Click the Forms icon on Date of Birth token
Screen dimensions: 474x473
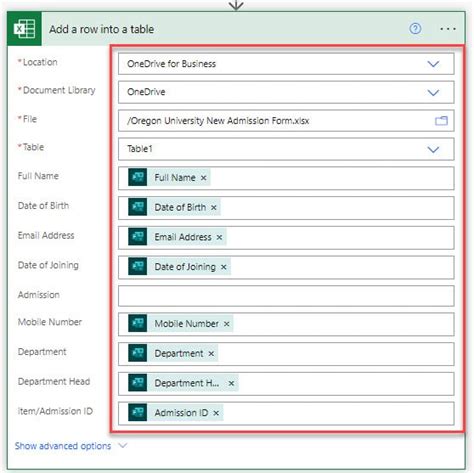[x=138, y=207]
